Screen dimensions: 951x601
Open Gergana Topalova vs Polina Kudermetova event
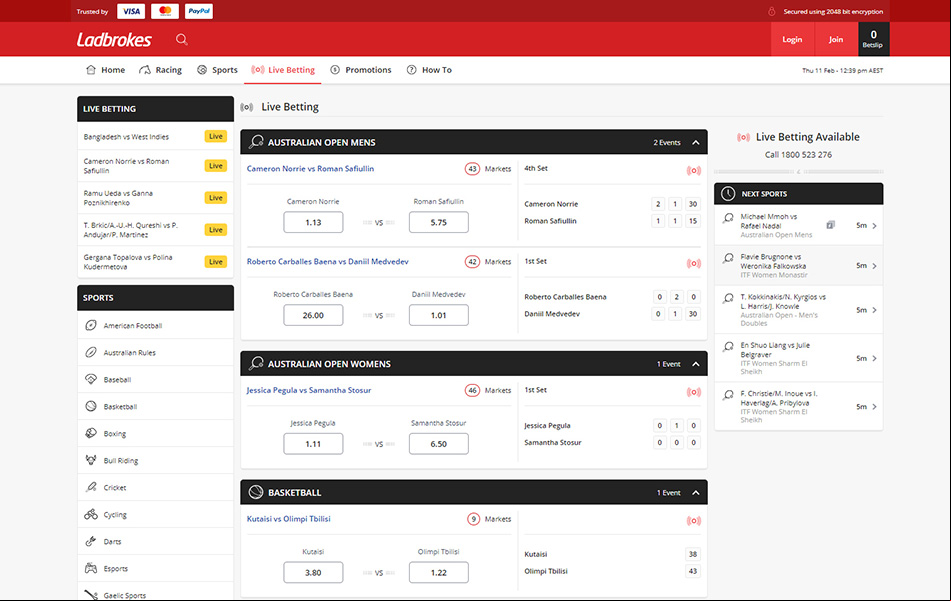click(x=155, y=262)
